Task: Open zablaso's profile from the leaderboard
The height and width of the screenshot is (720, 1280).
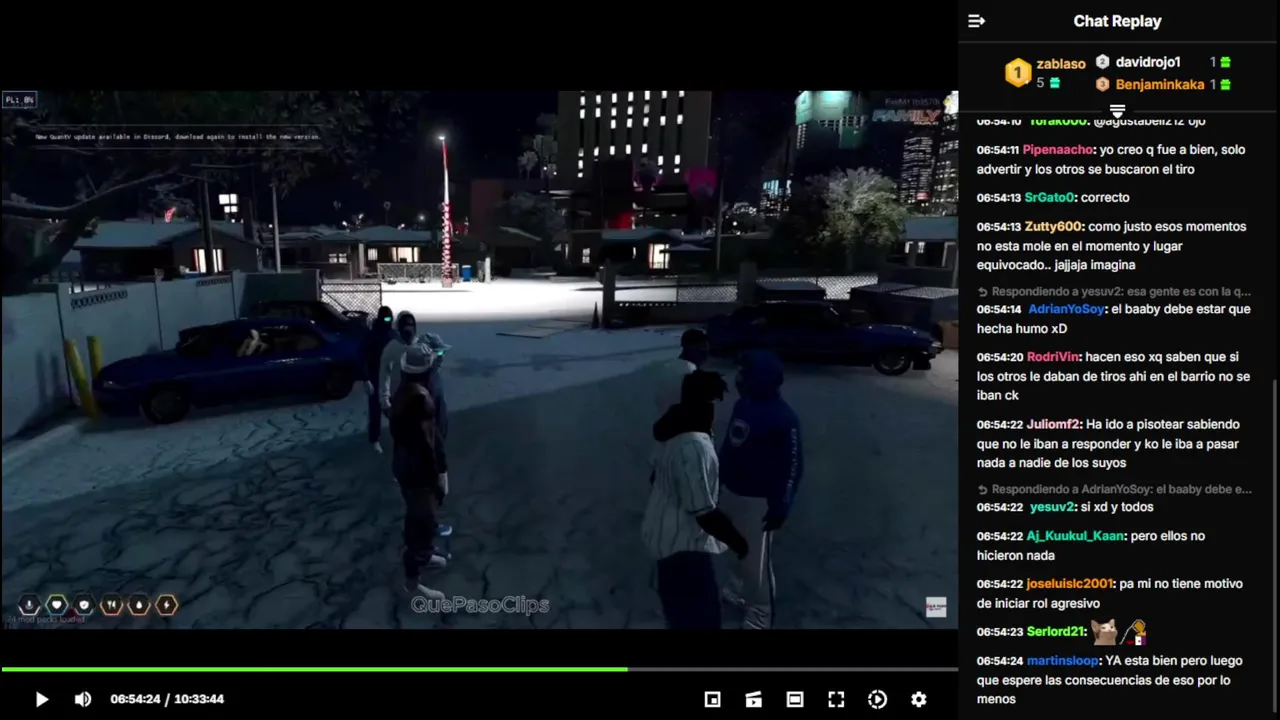Action: click(1061, 63)
